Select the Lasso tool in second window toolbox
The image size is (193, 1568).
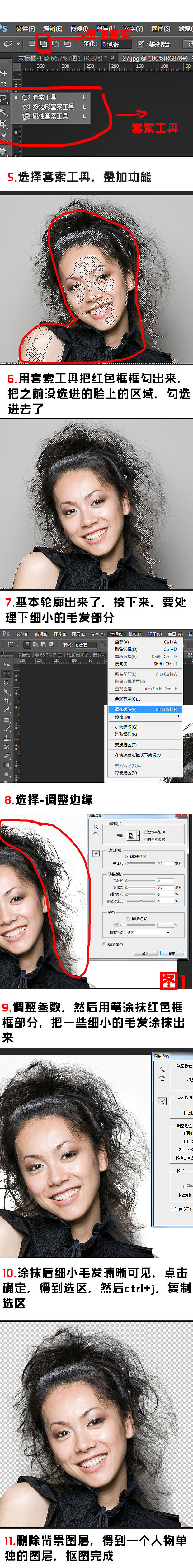[7, 683]
